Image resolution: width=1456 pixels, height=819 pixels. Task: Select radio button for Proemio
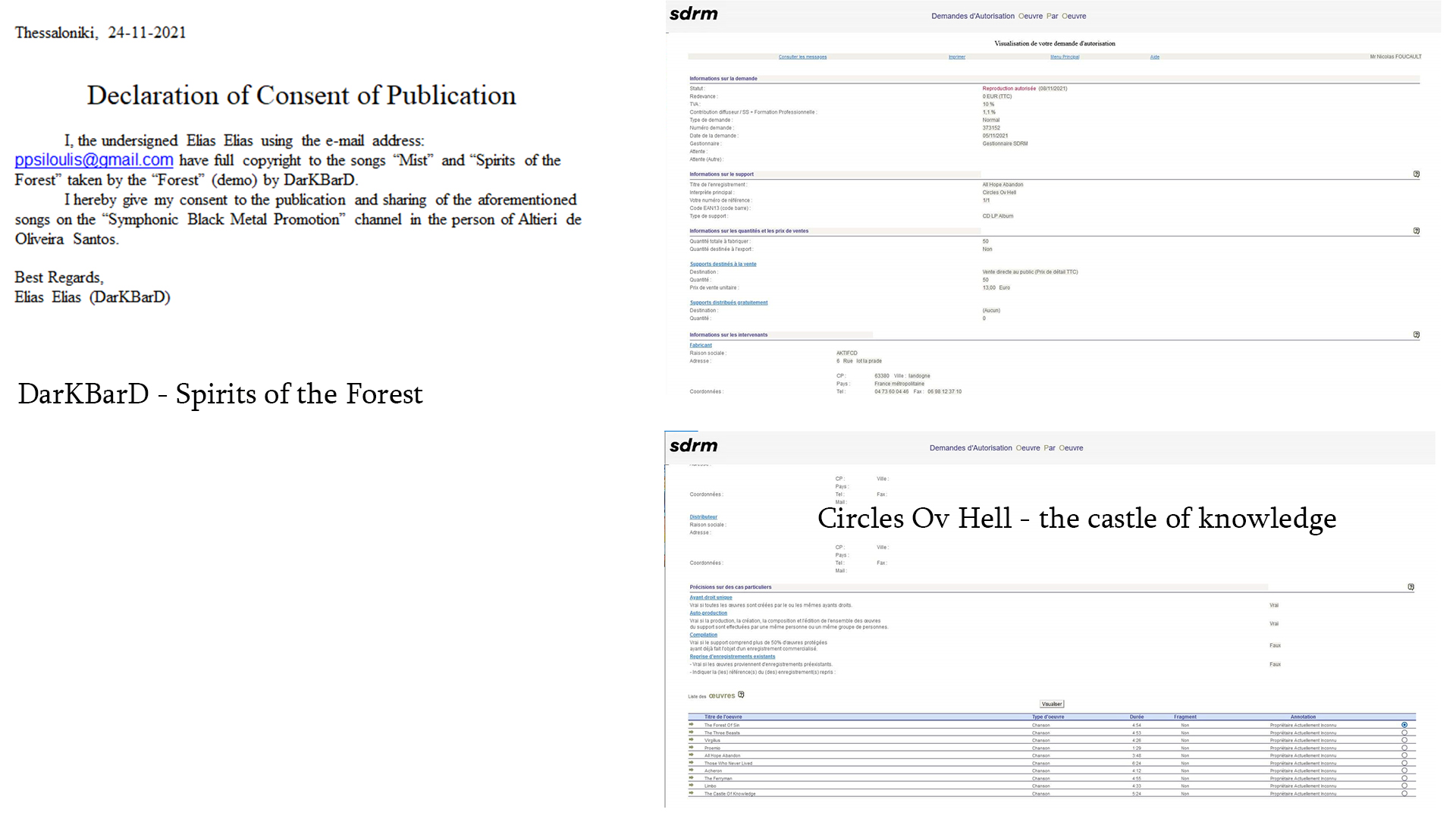click(x=1404, y=748)
